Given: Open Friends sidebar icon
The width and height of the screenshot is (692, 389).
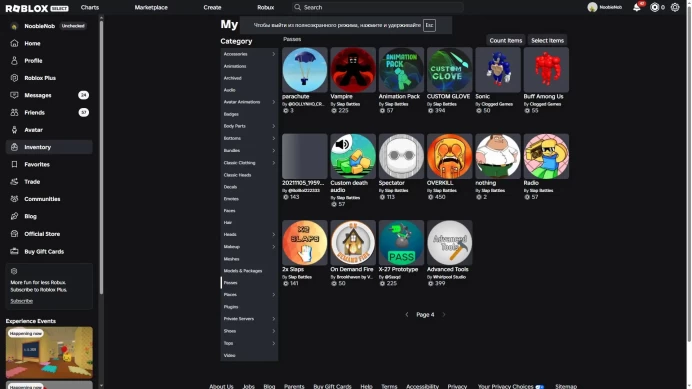Looking at the screenshot, I should (x=14, y=113).
